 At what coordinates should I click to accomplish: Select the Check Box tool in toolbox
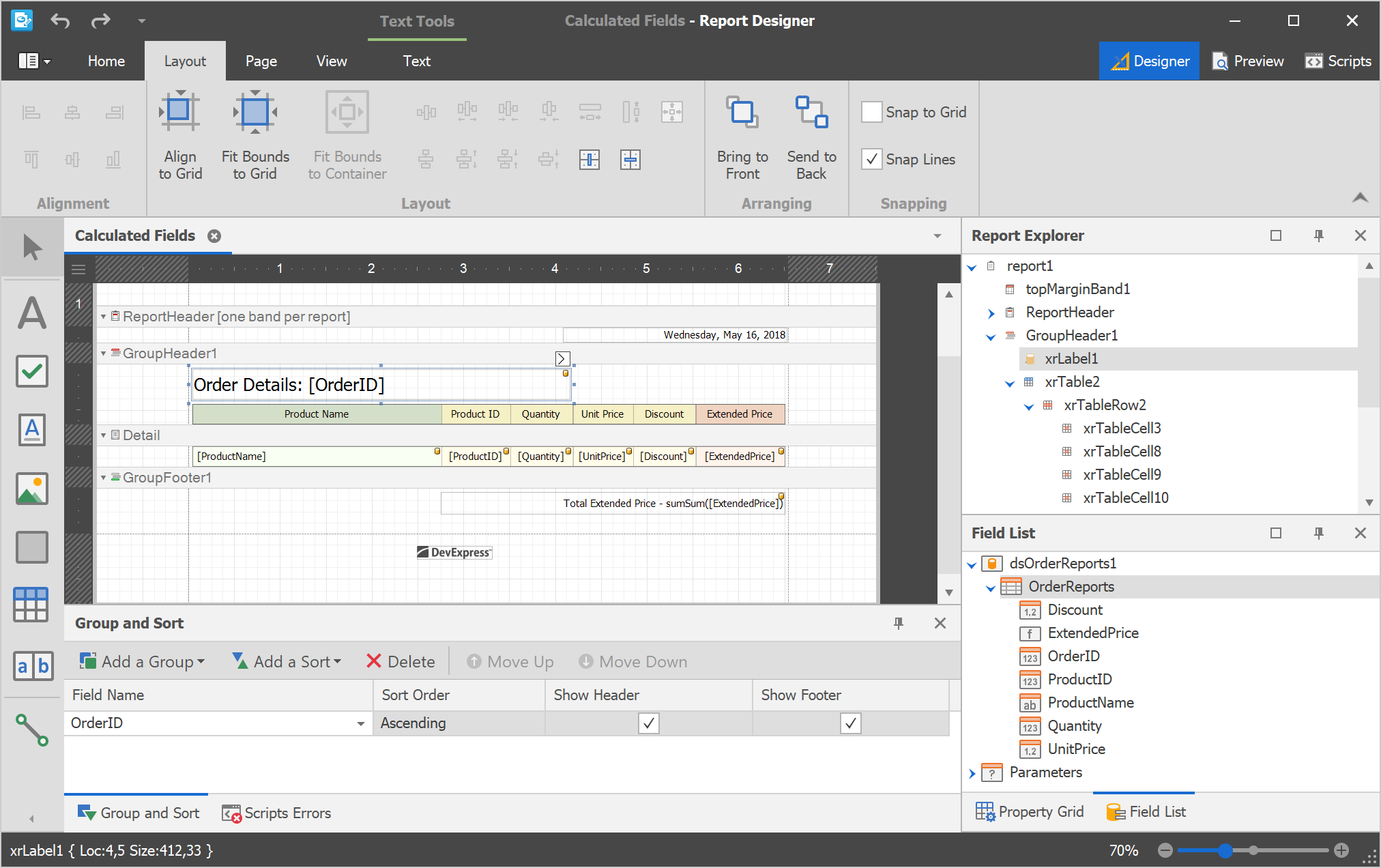coord(32,372)
